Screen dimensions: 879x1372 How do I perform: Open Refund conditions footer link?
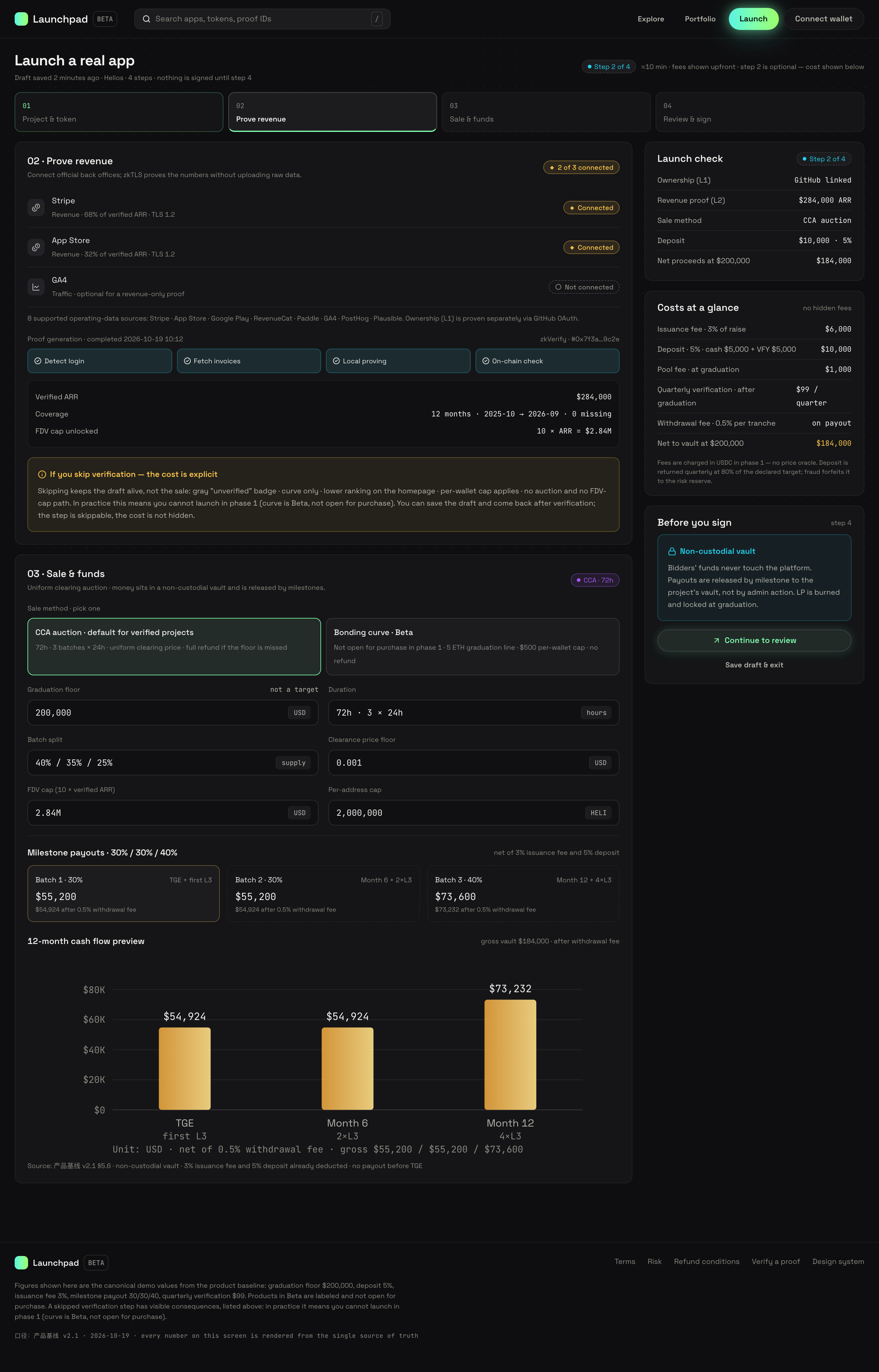pyautogui.click(x=707, y=1262)
